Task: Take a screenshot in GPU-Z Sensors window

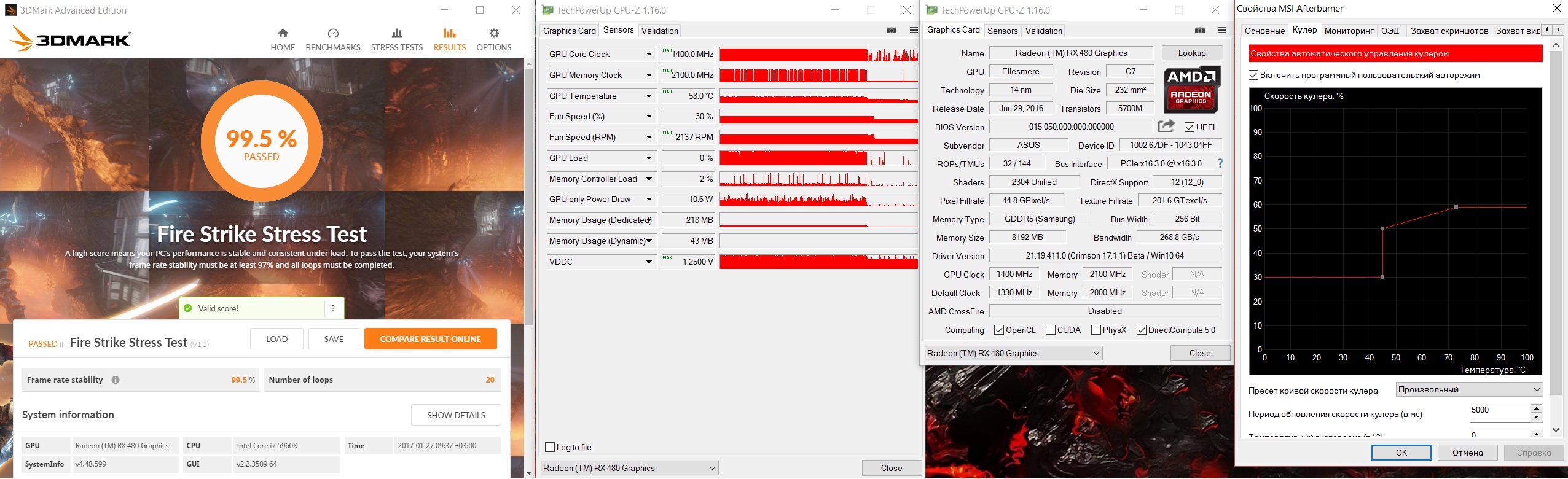Action: point(892,31)
